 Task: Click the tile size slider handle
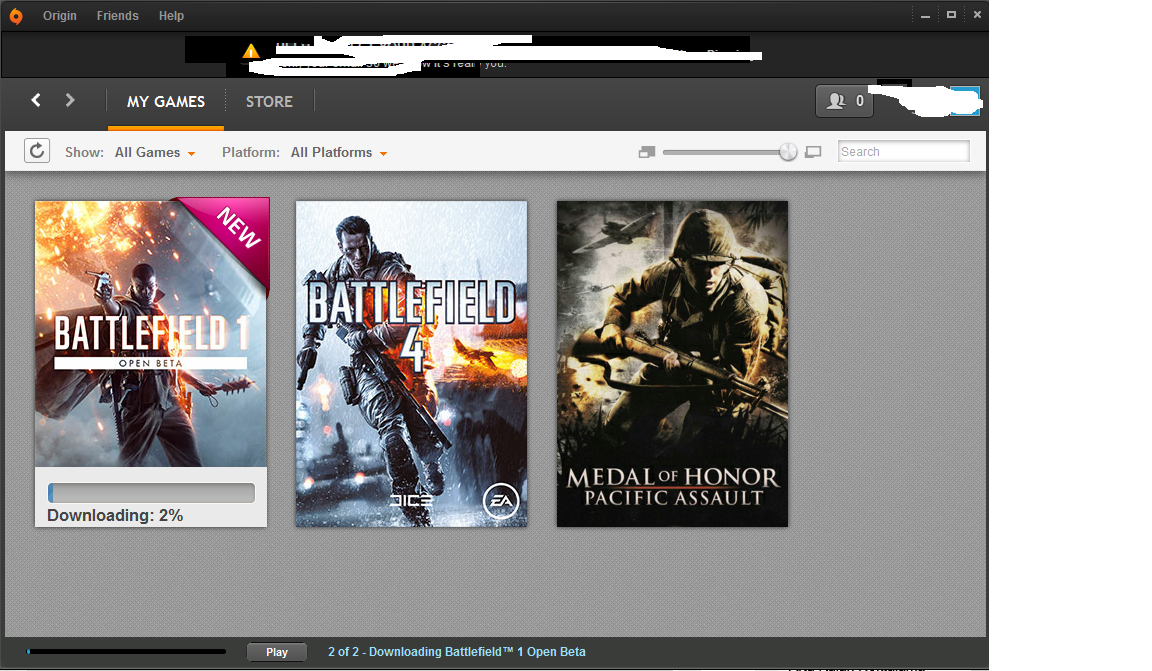(x=788, y=152)
